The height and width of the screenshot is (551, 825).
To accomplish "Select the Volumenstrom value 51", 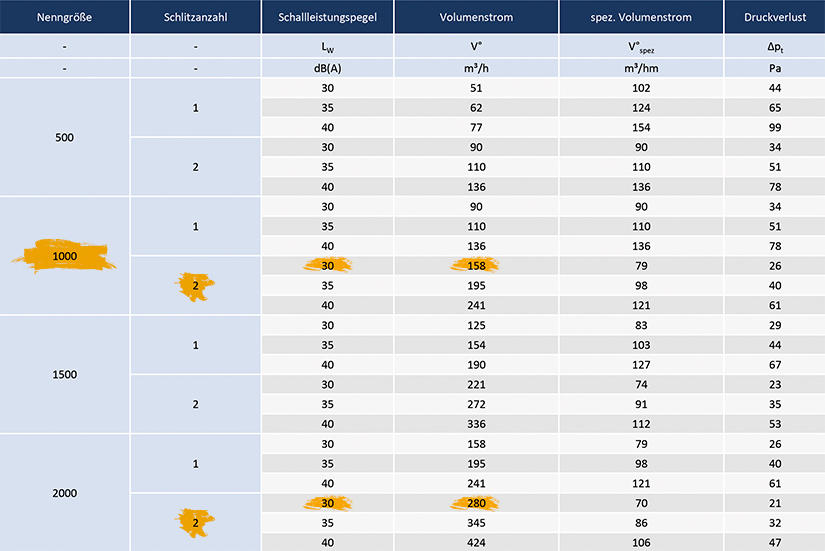I will [474, 88].
